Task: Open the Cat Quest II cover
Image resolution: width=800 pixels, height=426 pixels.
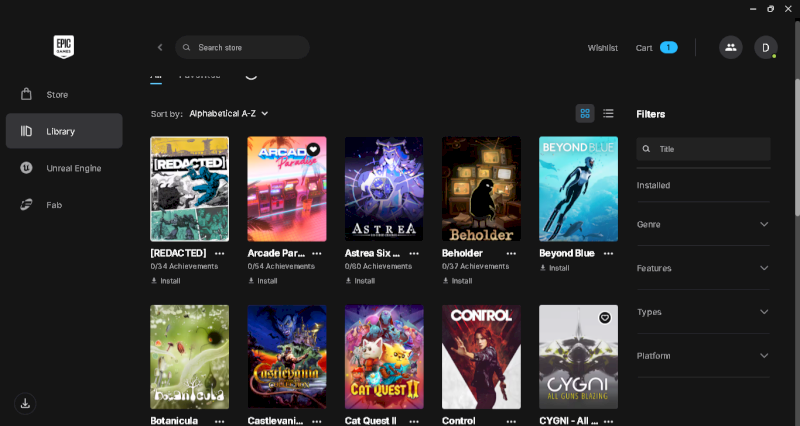Action: coord(384,357)
